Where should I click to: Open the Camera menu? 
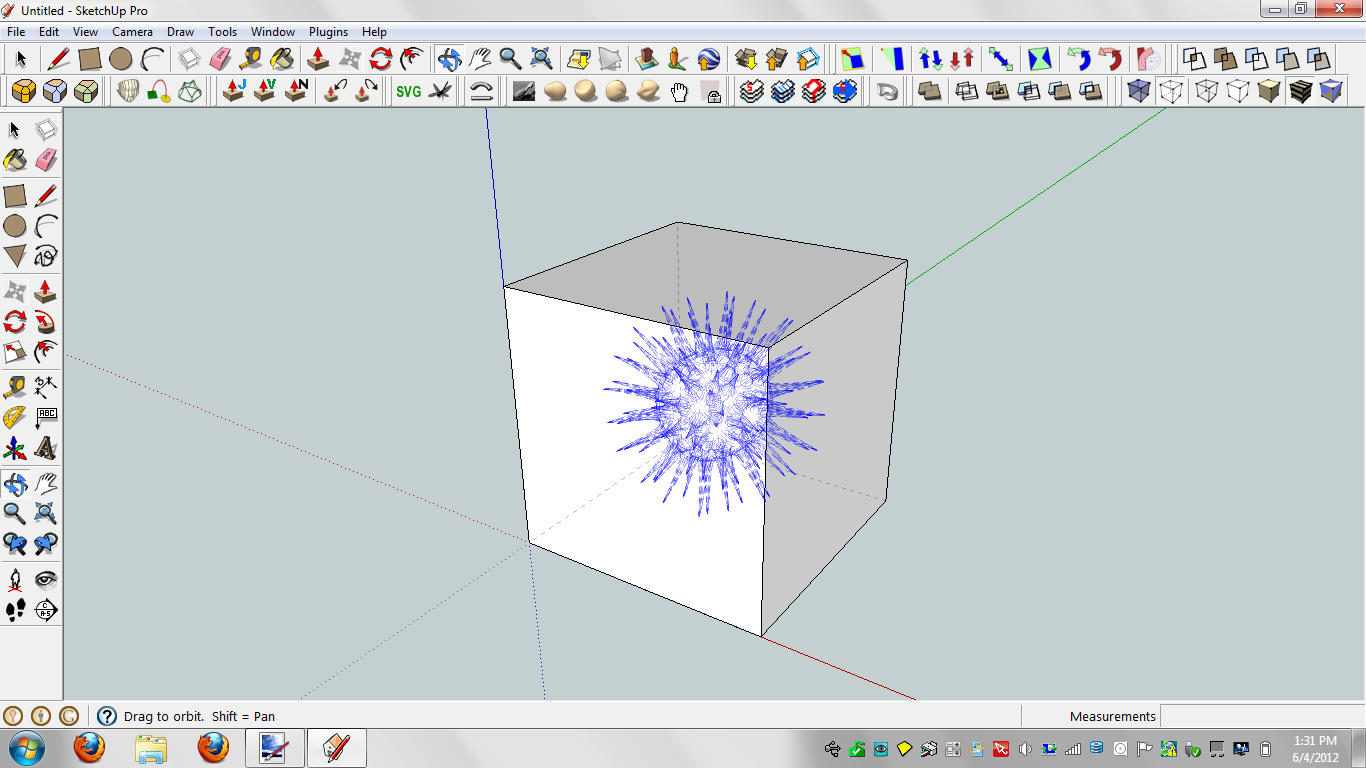[x=132, y=32]
